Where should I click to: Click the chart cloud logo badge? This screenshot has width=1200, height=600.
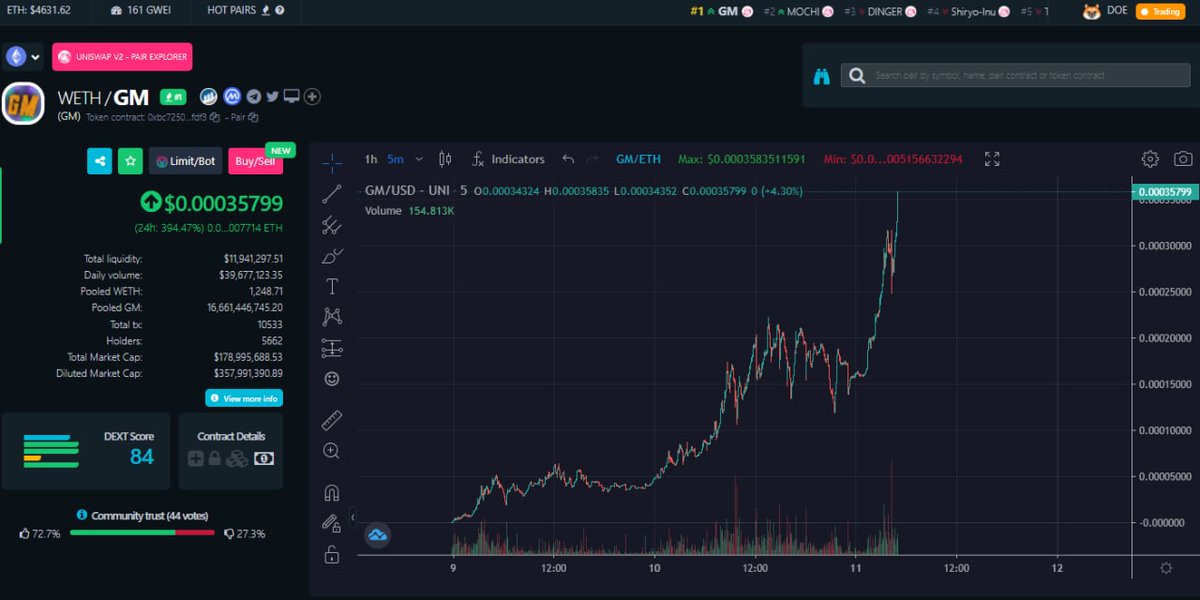coord(378,536)
